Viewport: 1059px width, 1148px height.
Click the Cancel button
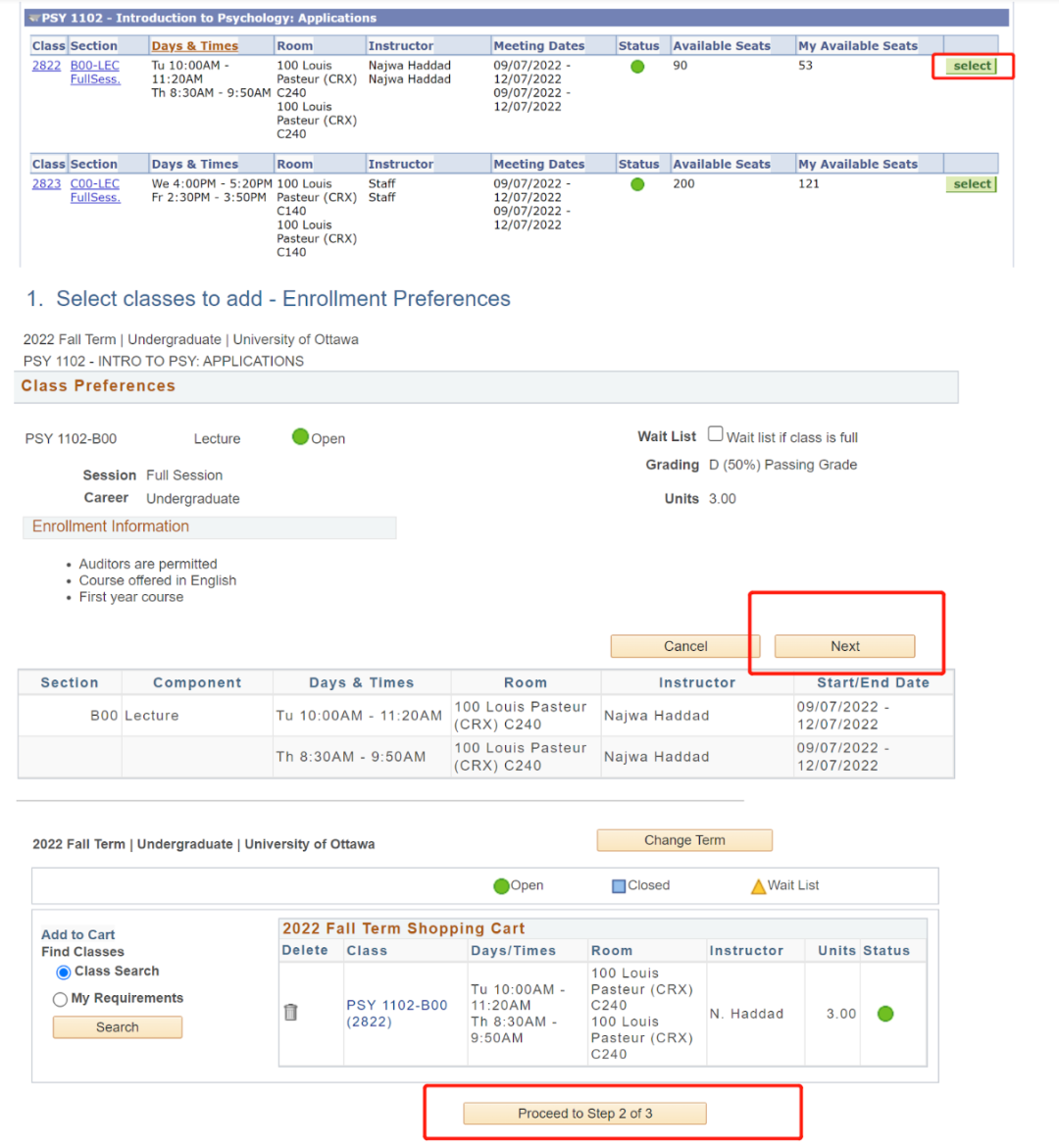pos(685,646)
